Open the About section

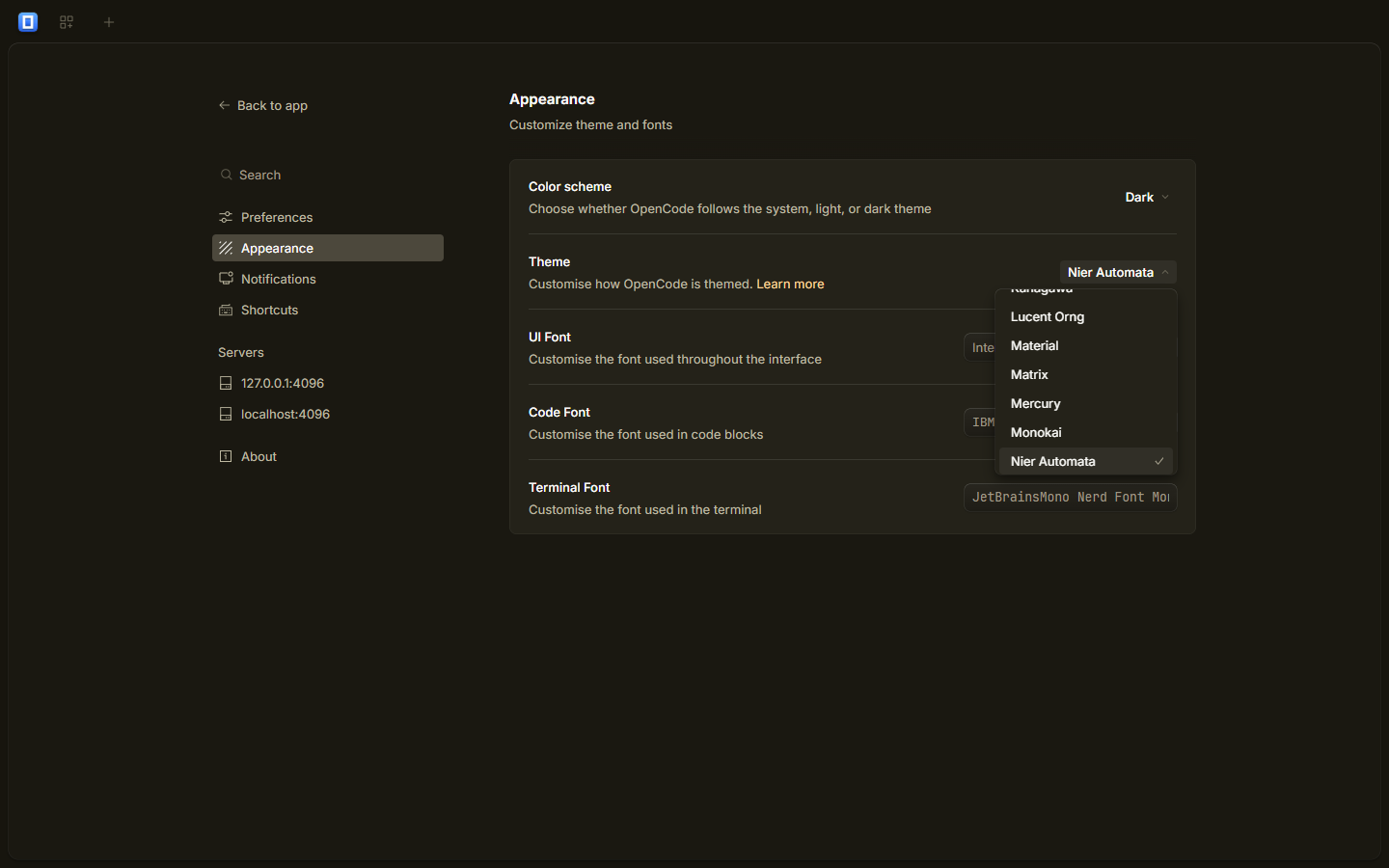[x=328, y=456]
